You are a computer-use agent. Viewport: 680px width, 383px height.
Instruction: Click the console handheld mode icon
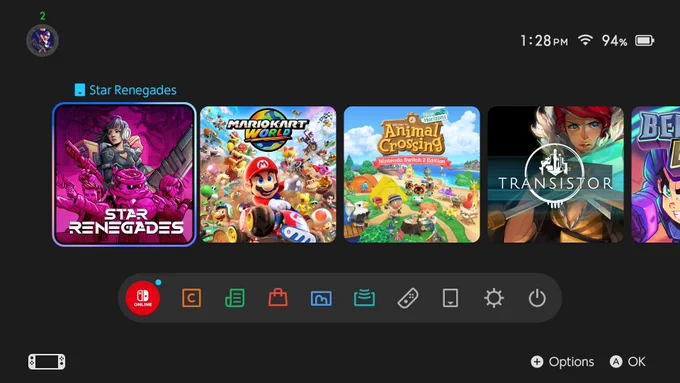point(47,362)
